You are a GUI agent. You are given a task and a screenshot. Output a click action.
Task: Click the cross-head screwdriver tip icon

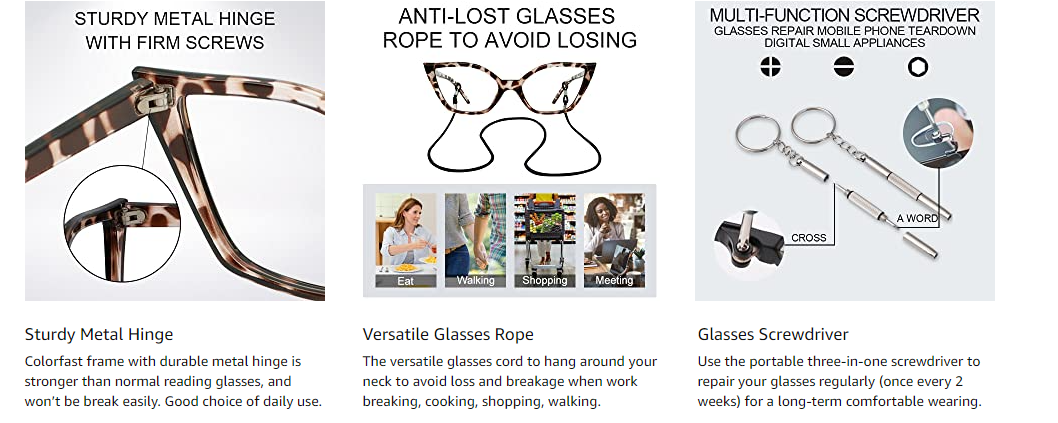770,67
